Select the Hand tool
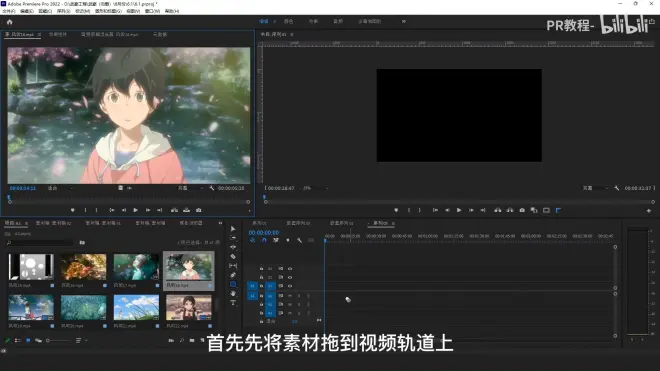This screenshot has height=371, width=660. pos(233,294)
